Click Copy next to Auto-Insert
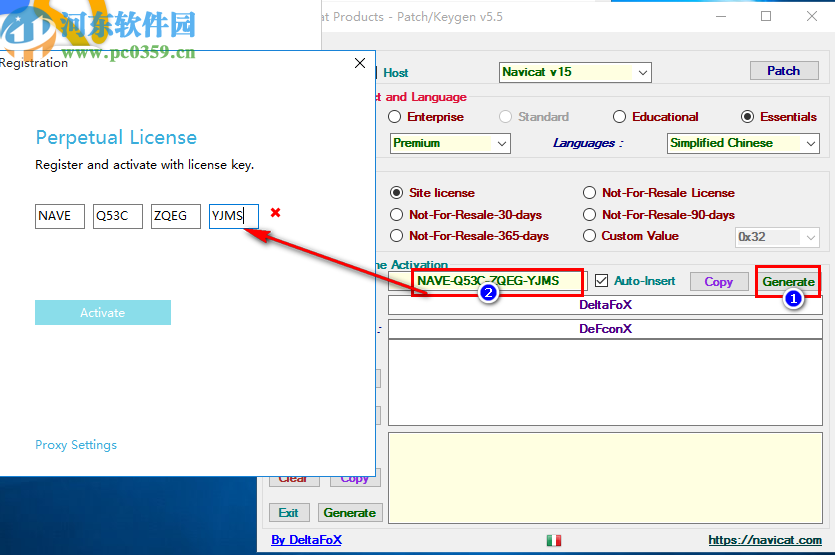Screen dimensions: 835x555 pos(718,282)
